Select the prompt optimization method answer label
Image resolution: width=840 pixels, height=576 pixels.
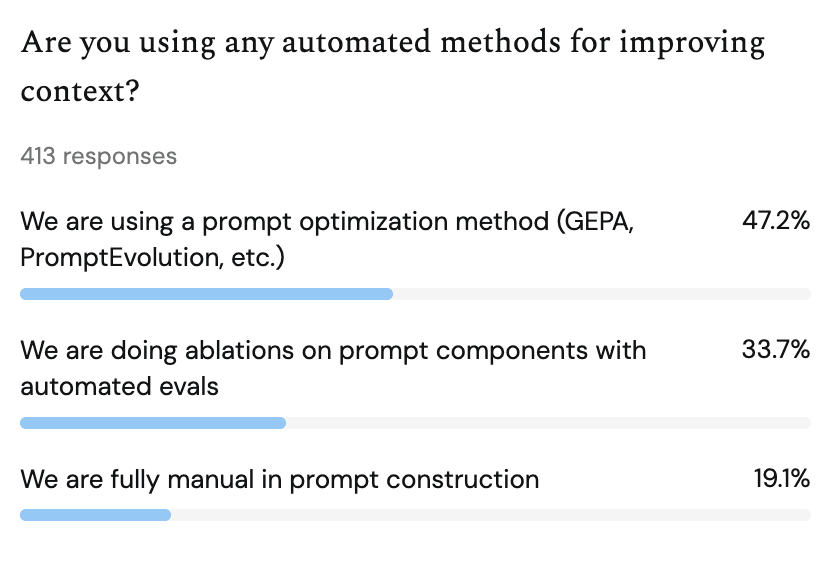click(x=326, y=222)
